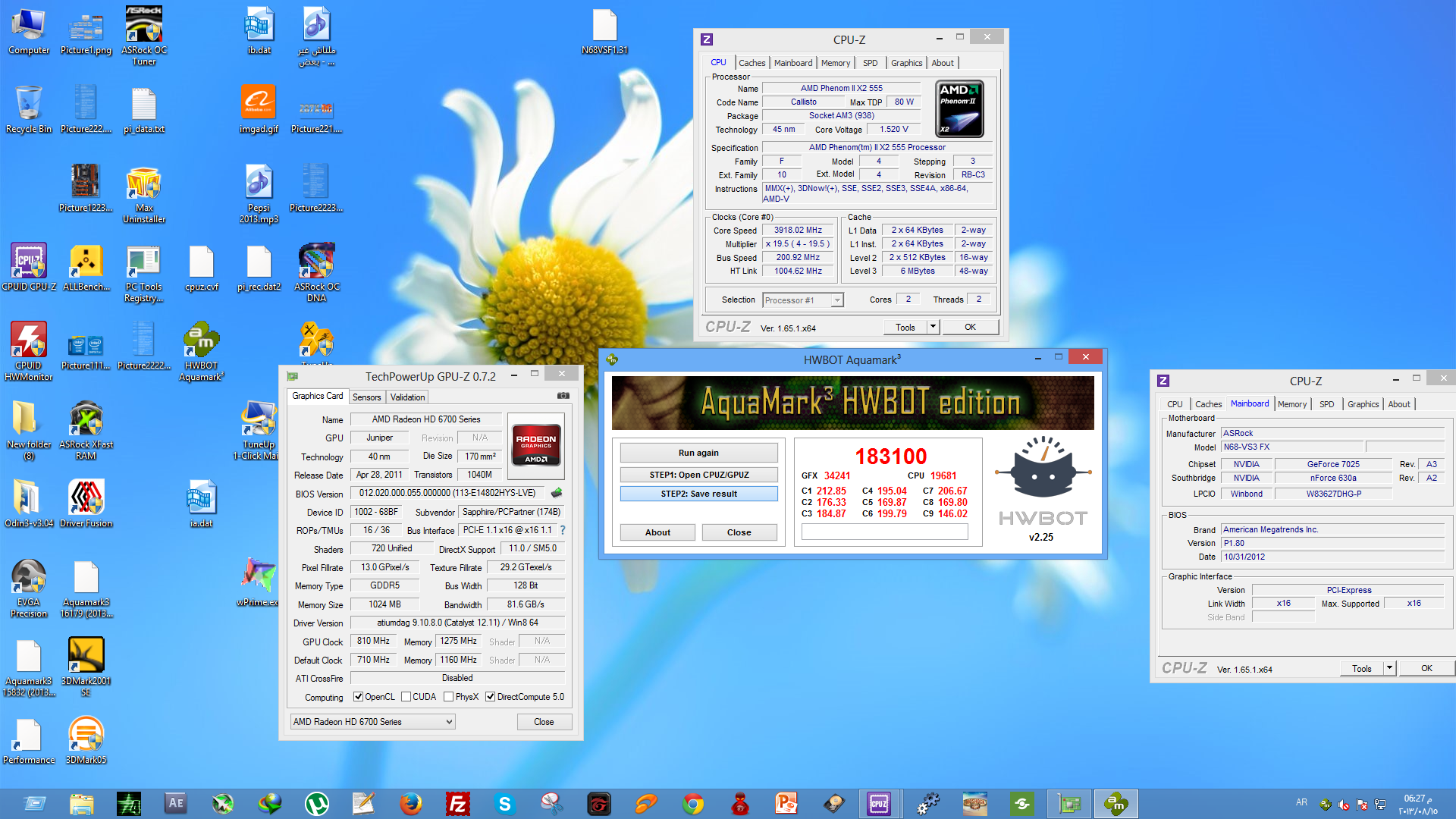Image resolution: width=1456 pixels, height=819 pixels.
Task: Click AR language indicator in system tray
Action: point(1301,802)
